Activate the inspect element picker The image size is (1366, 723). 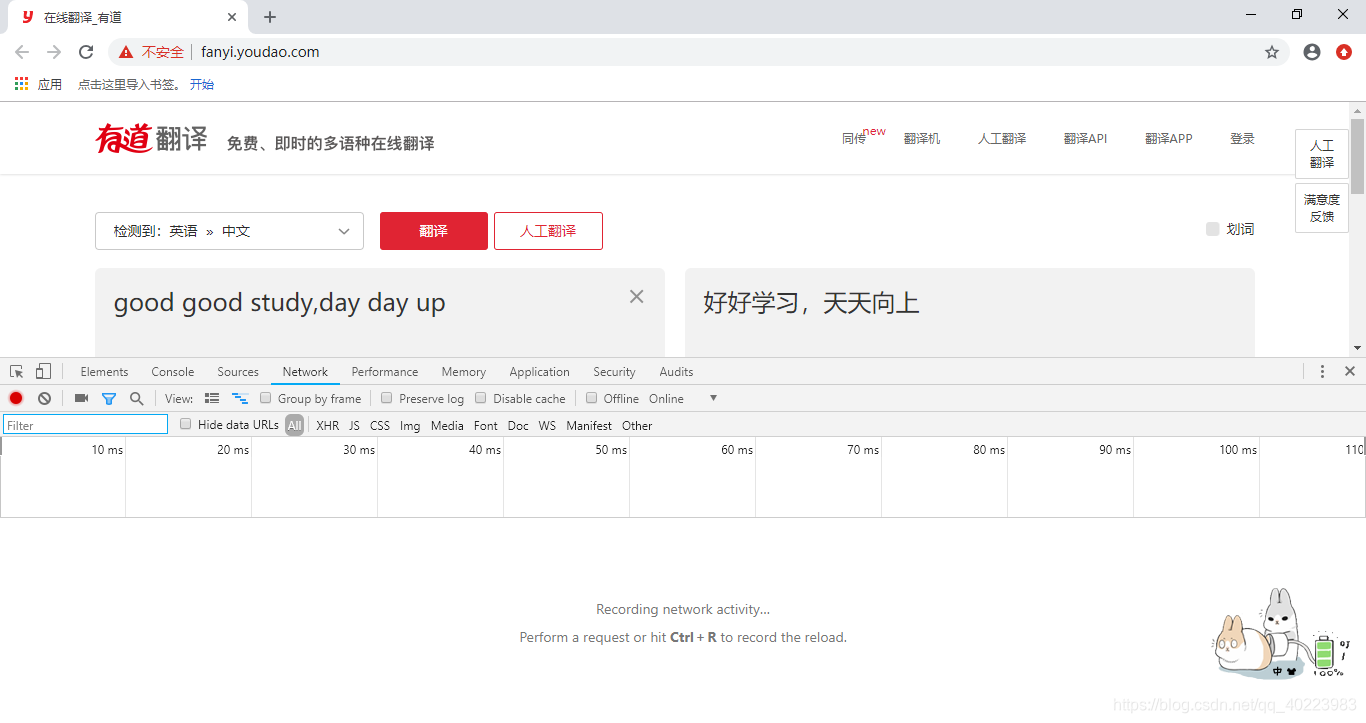pos(17,371)
